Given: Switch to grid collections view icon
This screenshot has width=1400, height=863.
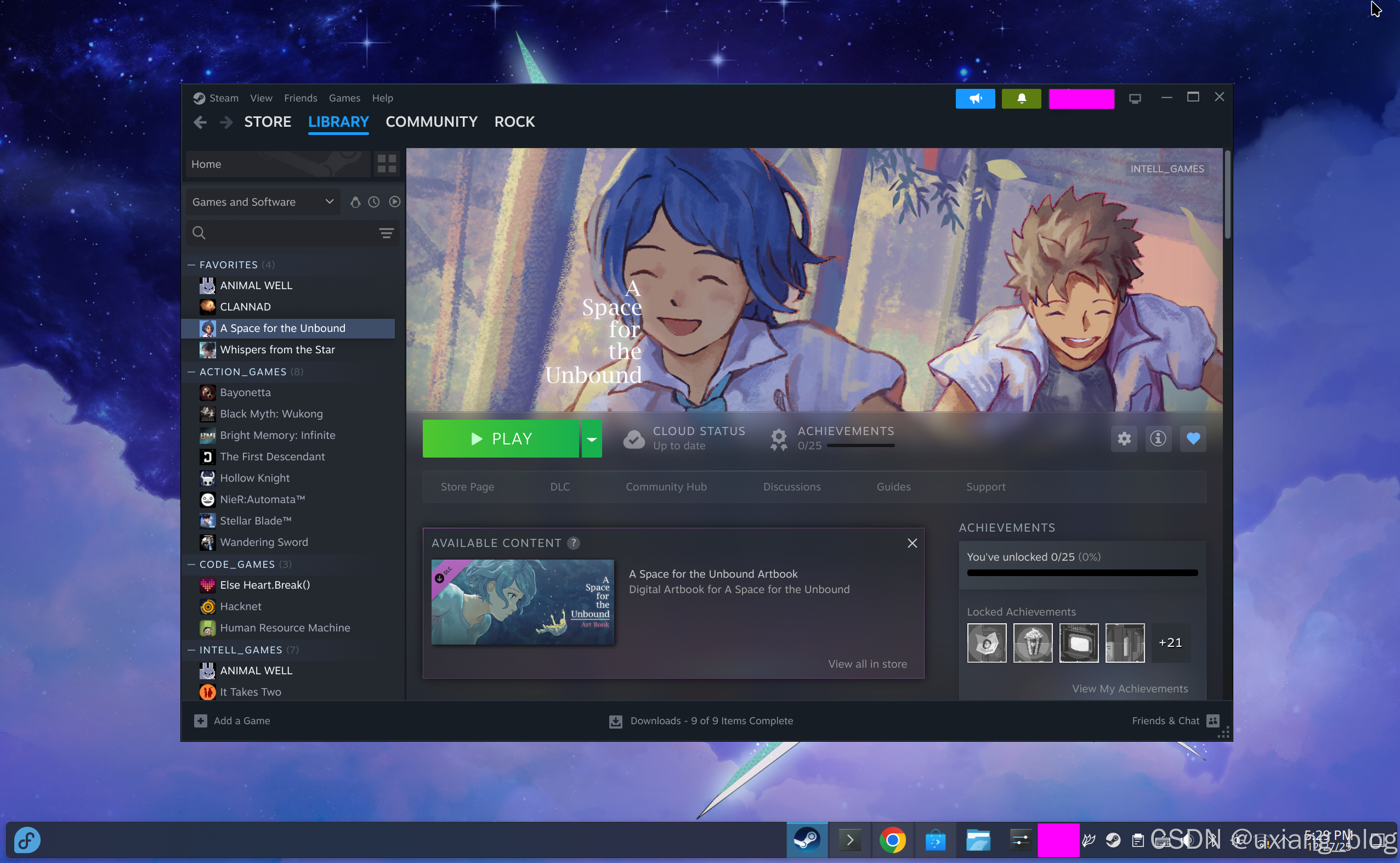Looking at the screenshot, I should [386, 164].
